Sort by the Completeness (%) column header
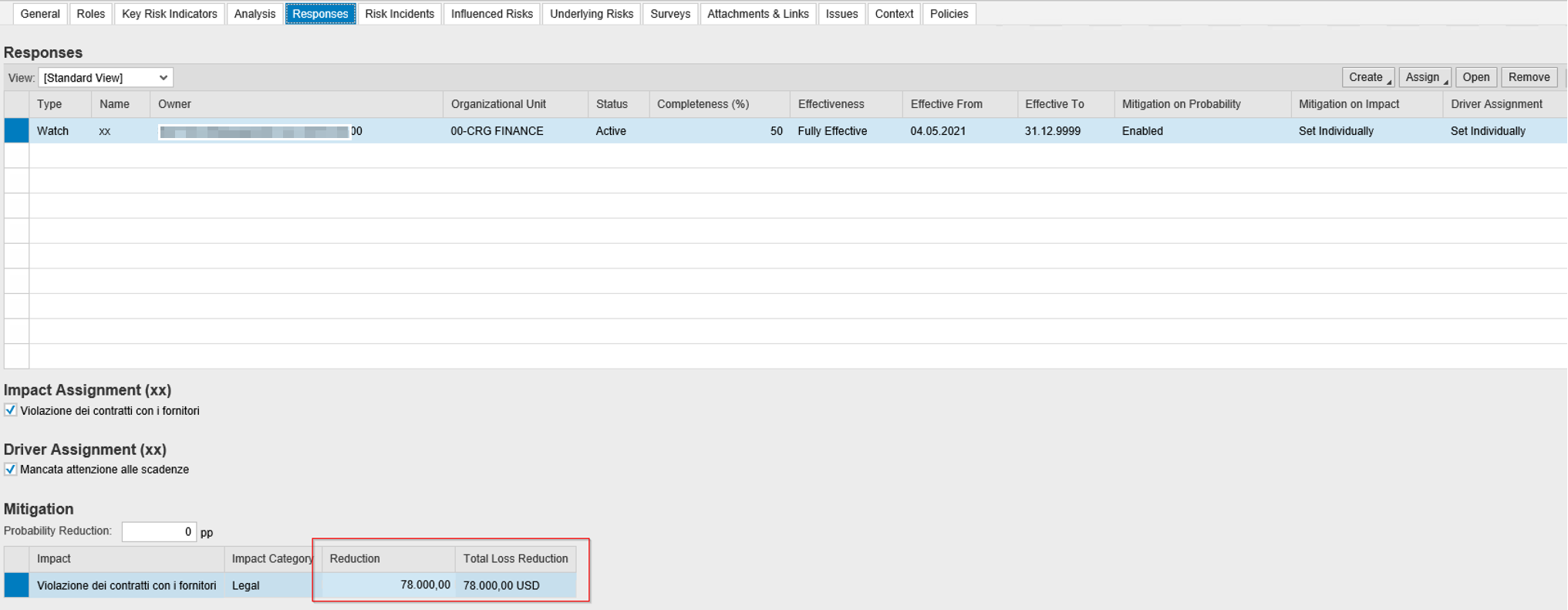 703,104
